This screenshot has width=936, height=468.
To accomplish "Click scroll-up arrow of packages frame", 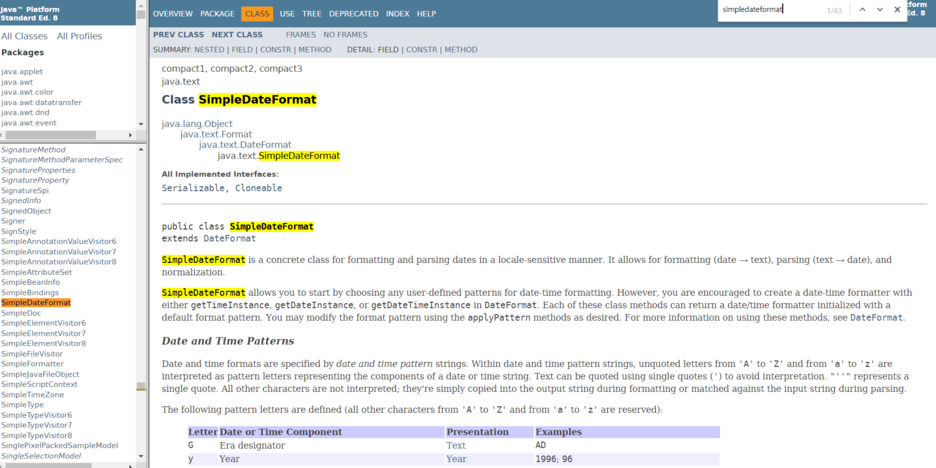I will (141, 4).
